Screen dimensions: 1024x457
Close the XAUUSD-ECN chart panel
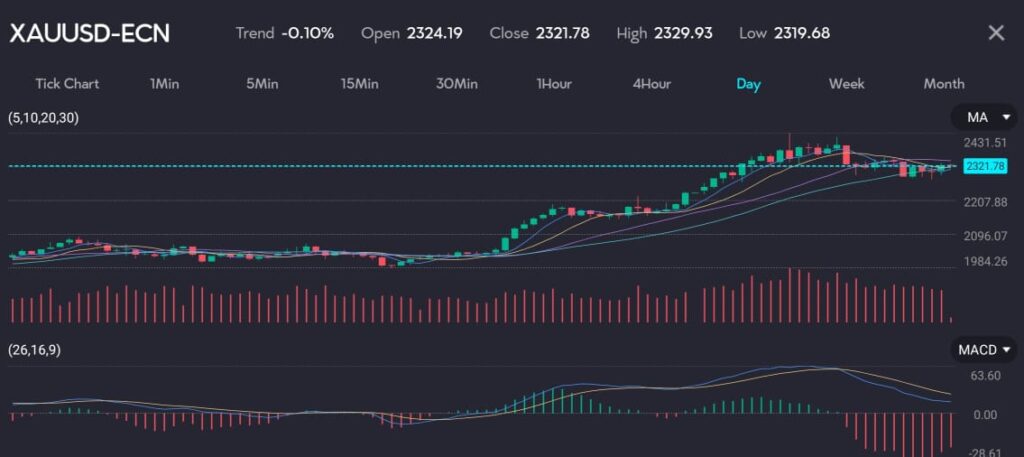995,33
